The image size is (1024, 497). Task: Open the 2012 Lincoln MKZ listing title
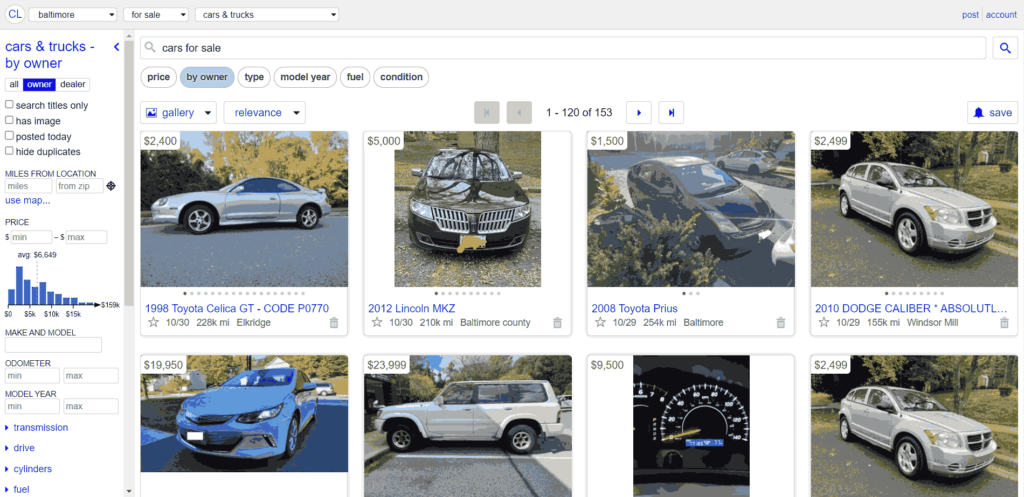(x=411, y=308)
